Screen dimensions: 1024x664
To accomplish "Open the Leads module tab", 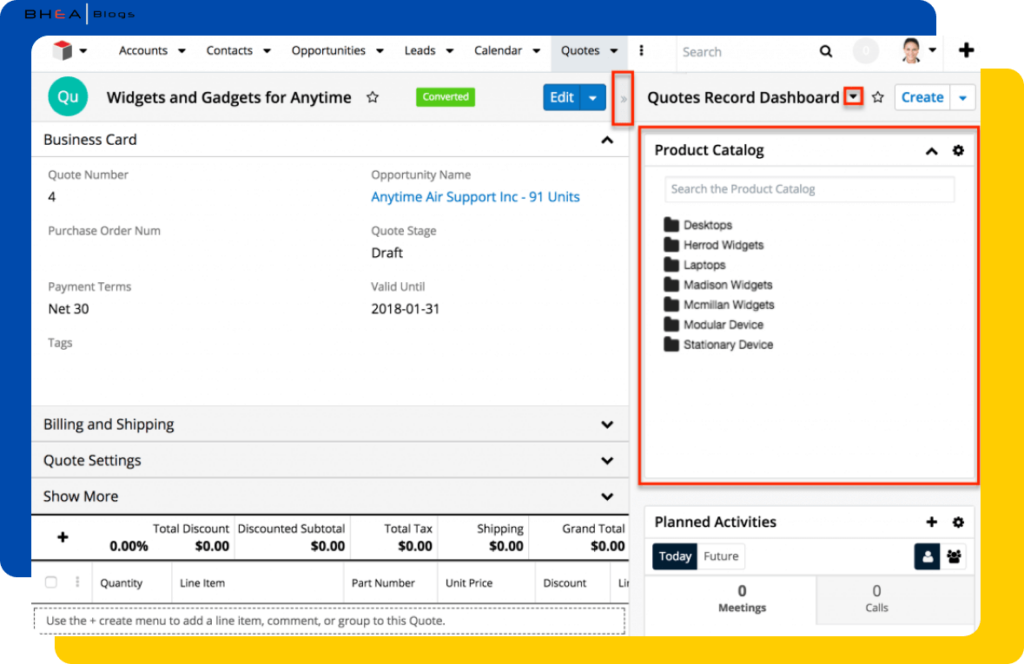I will tap(420, 50).
